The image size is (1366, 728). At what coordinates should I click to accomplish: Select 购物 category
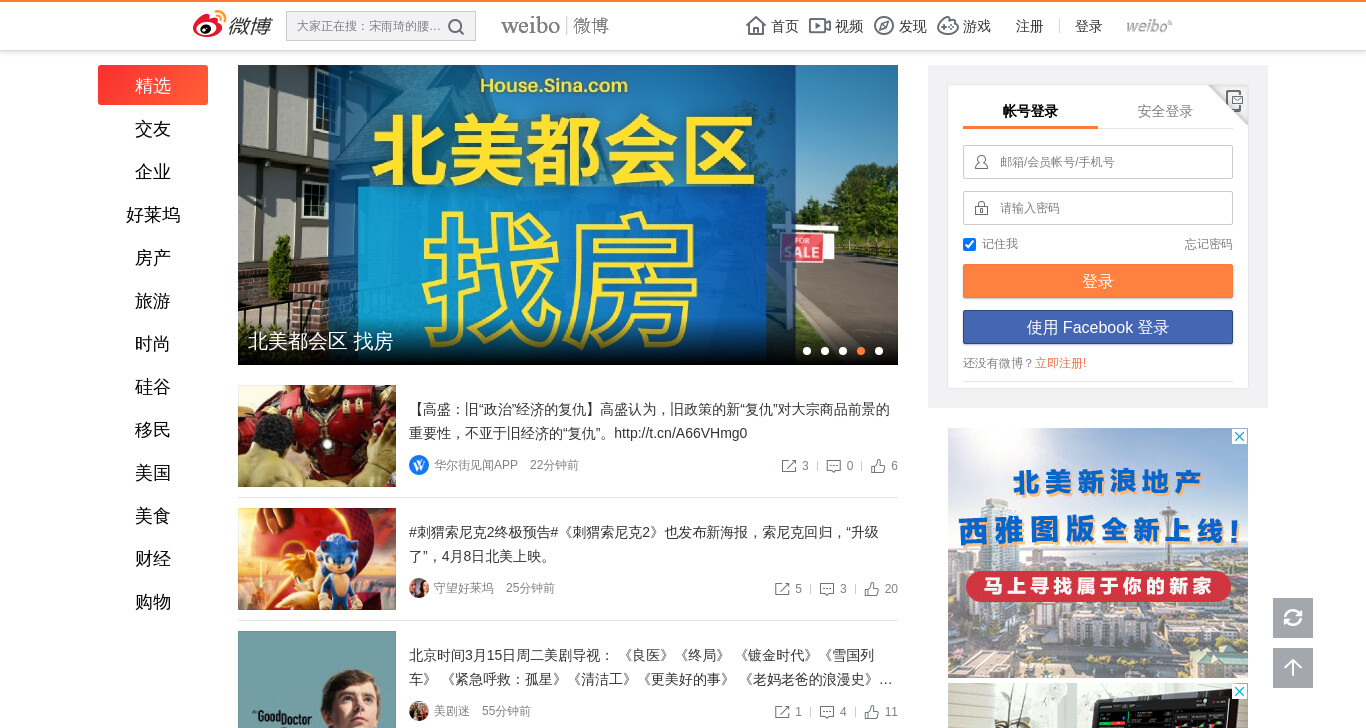153,602
